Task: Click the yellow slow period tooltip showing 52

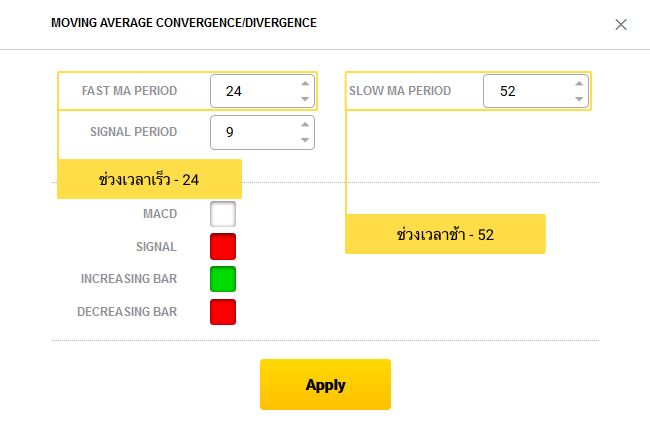Action: click(445, 234)
